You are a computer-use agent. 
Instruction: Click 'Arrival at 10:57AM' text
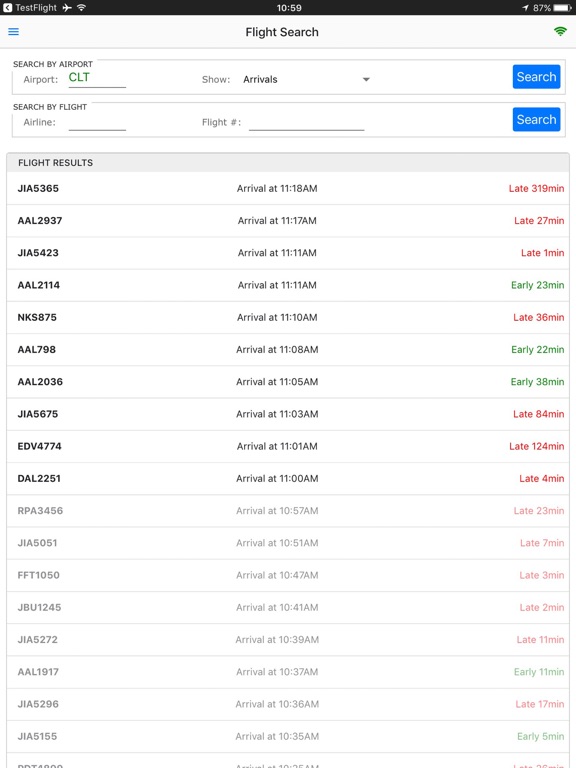[277, 511]
